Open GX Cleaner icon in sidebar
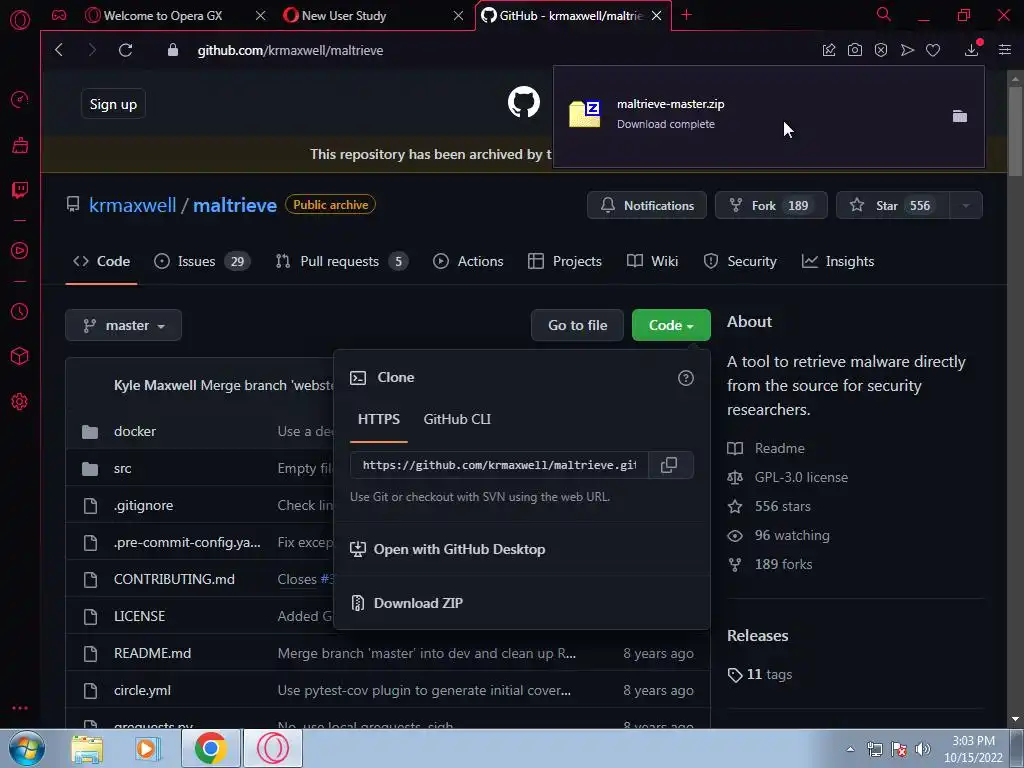 (20, 145)
